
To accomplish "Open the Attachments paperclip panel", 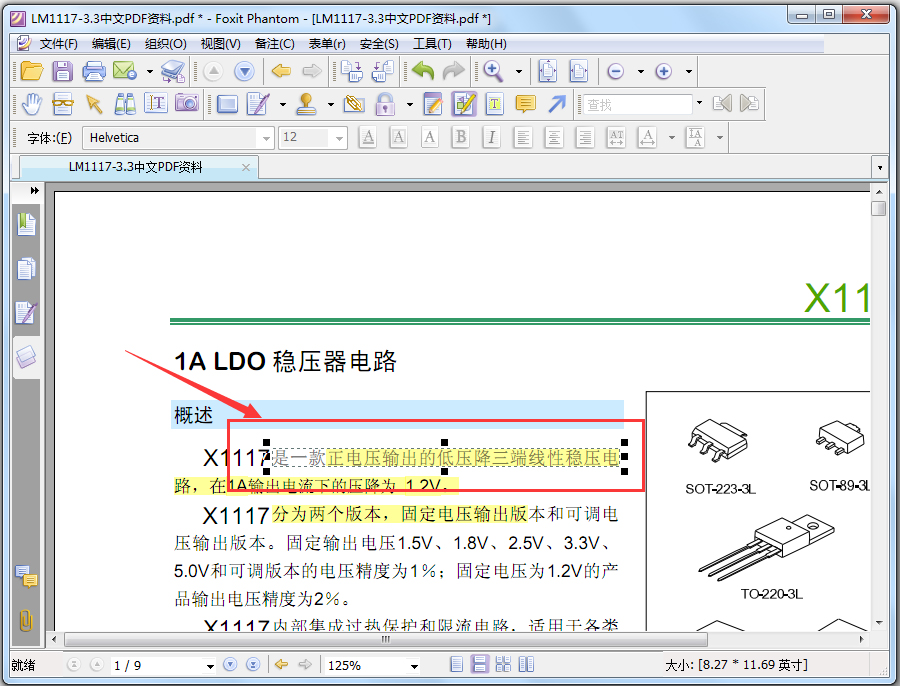I will click(x=26, y=620).
